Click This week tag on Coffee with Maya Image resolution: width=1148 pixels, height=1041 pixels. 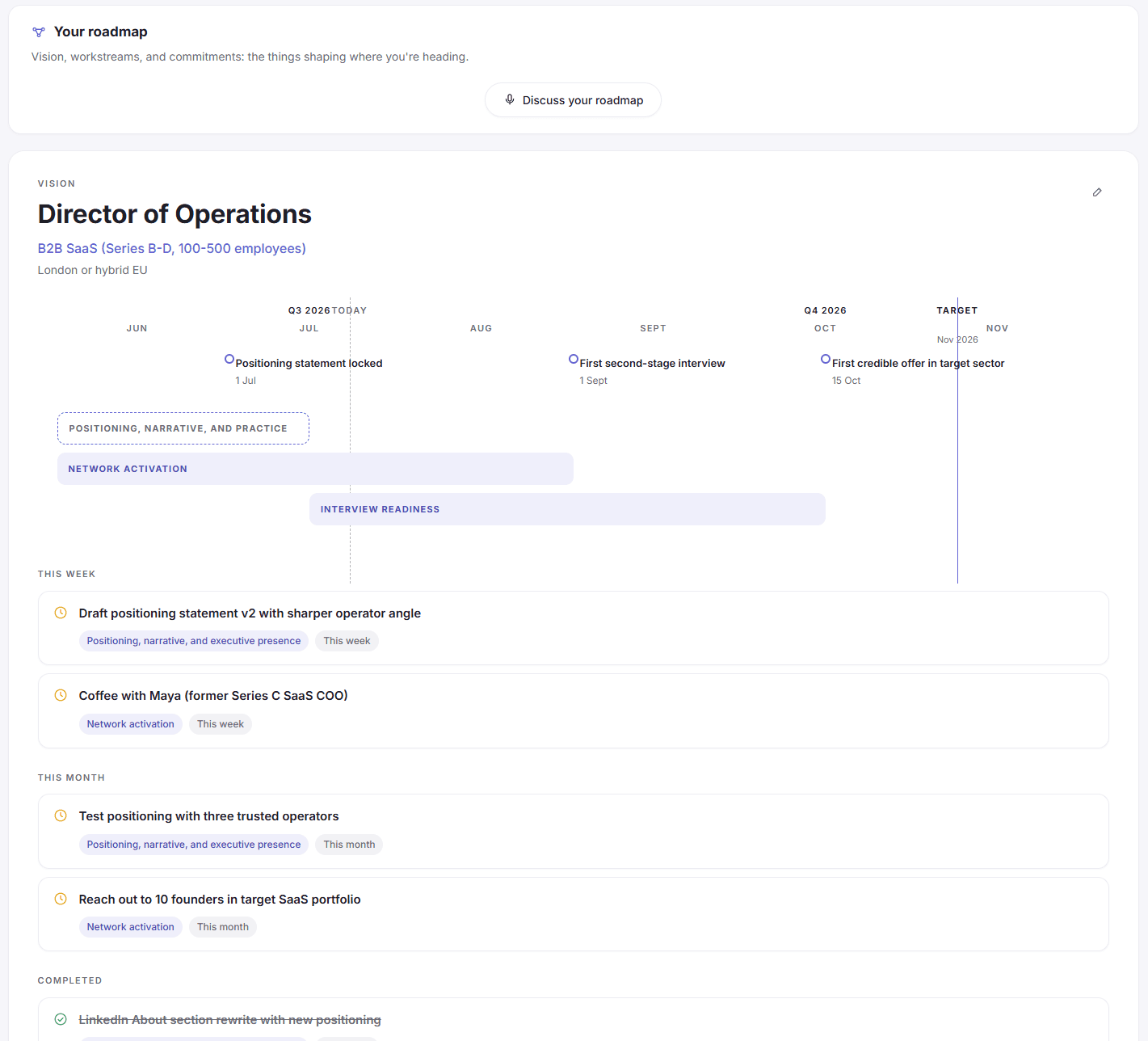(221, 724)
